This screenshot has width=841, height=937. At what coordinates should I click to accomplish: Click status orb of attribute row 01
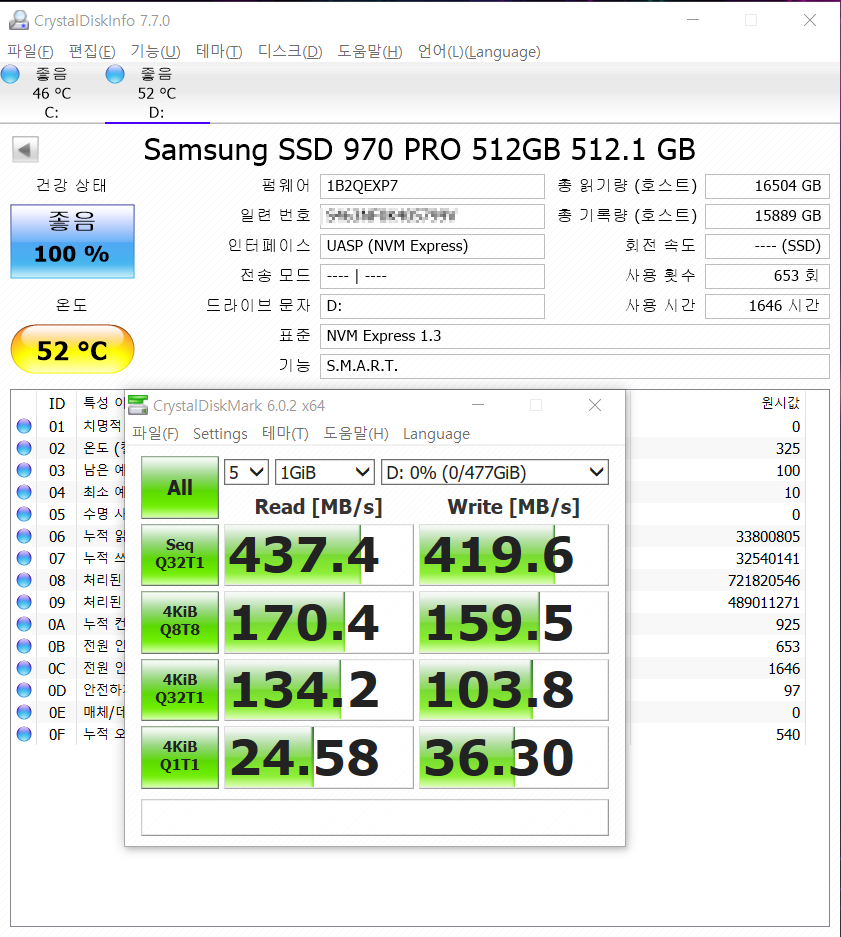tap(24, 426)
